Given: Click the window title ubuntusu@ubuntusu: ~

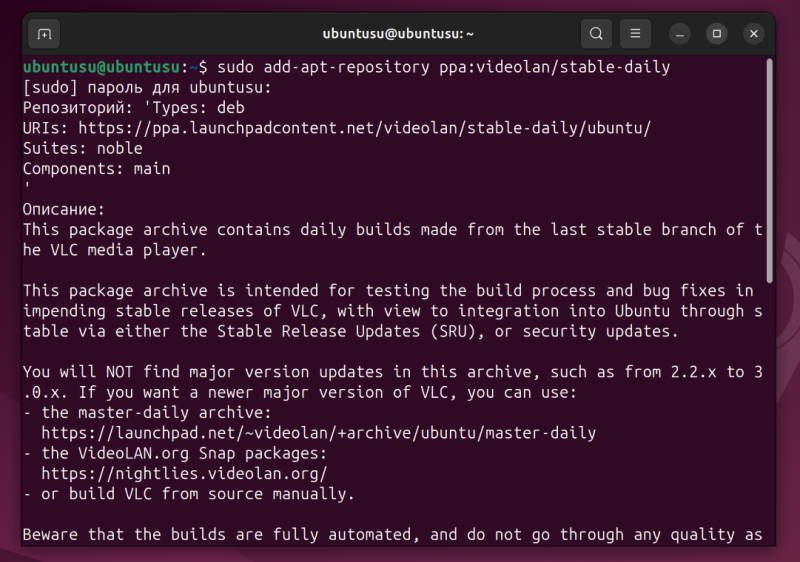Looking at the screenshot, I should click(x=398, y=34).
